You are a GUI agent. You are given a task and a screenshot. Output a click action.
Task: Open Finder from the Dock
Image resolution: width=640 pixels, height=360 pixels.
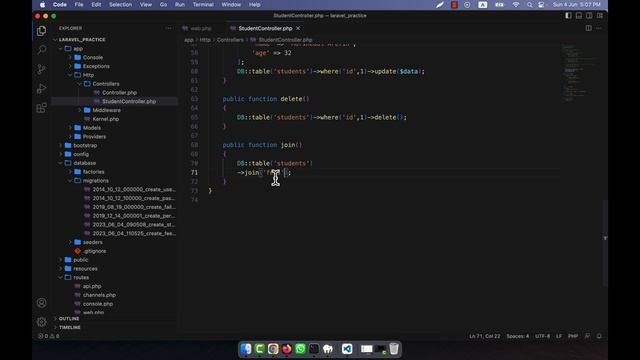tap(246, 349)
